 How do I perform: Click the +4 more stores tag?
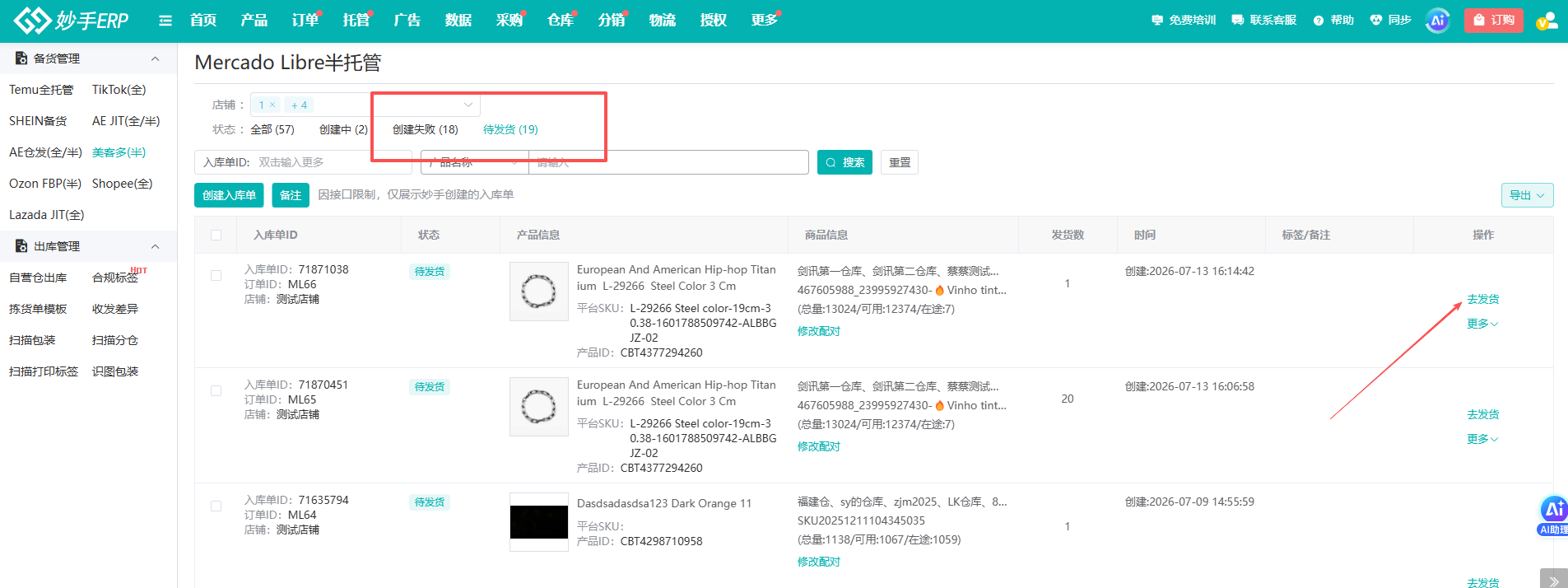tap(299, 105)
